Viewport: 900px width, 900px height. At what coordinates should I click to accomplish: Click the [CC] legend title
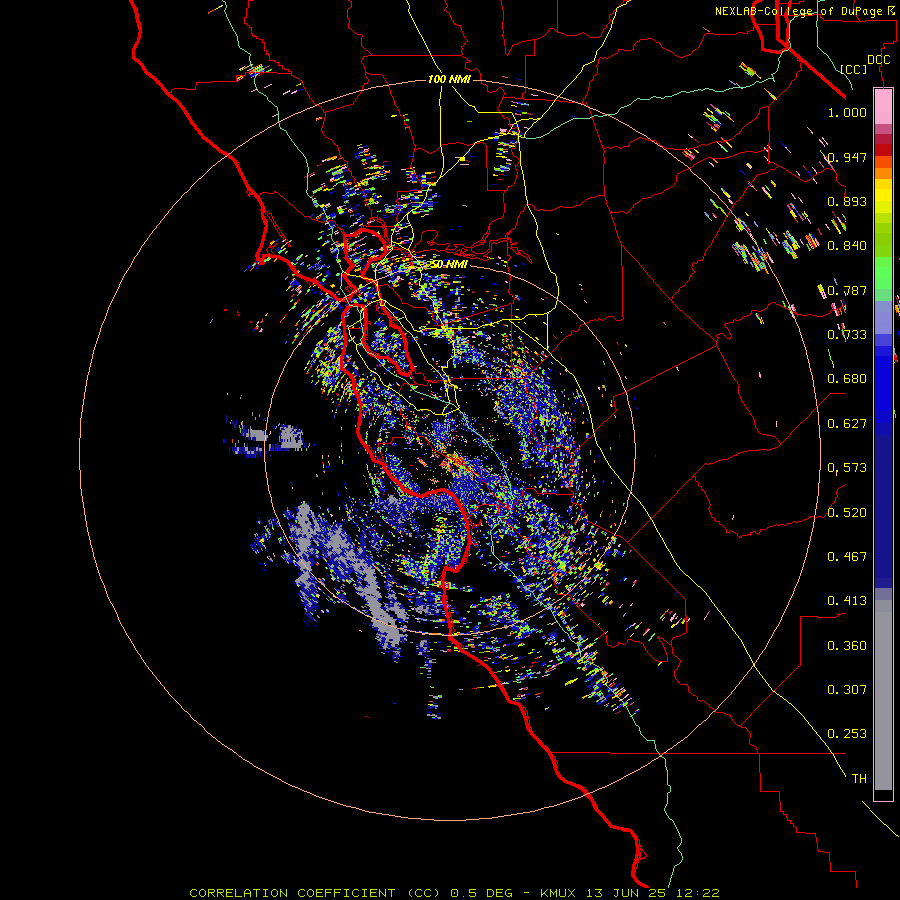[x=854, y=69]
